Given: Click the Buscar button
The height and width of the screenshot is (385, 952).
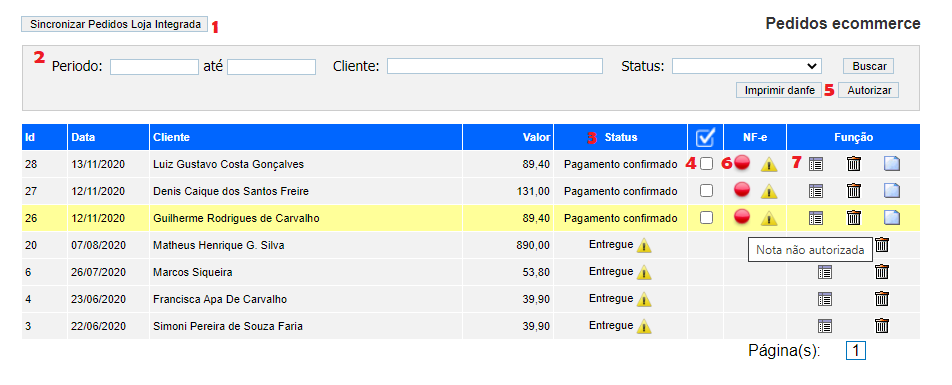Looking at the screenshot, I should 869,66.
